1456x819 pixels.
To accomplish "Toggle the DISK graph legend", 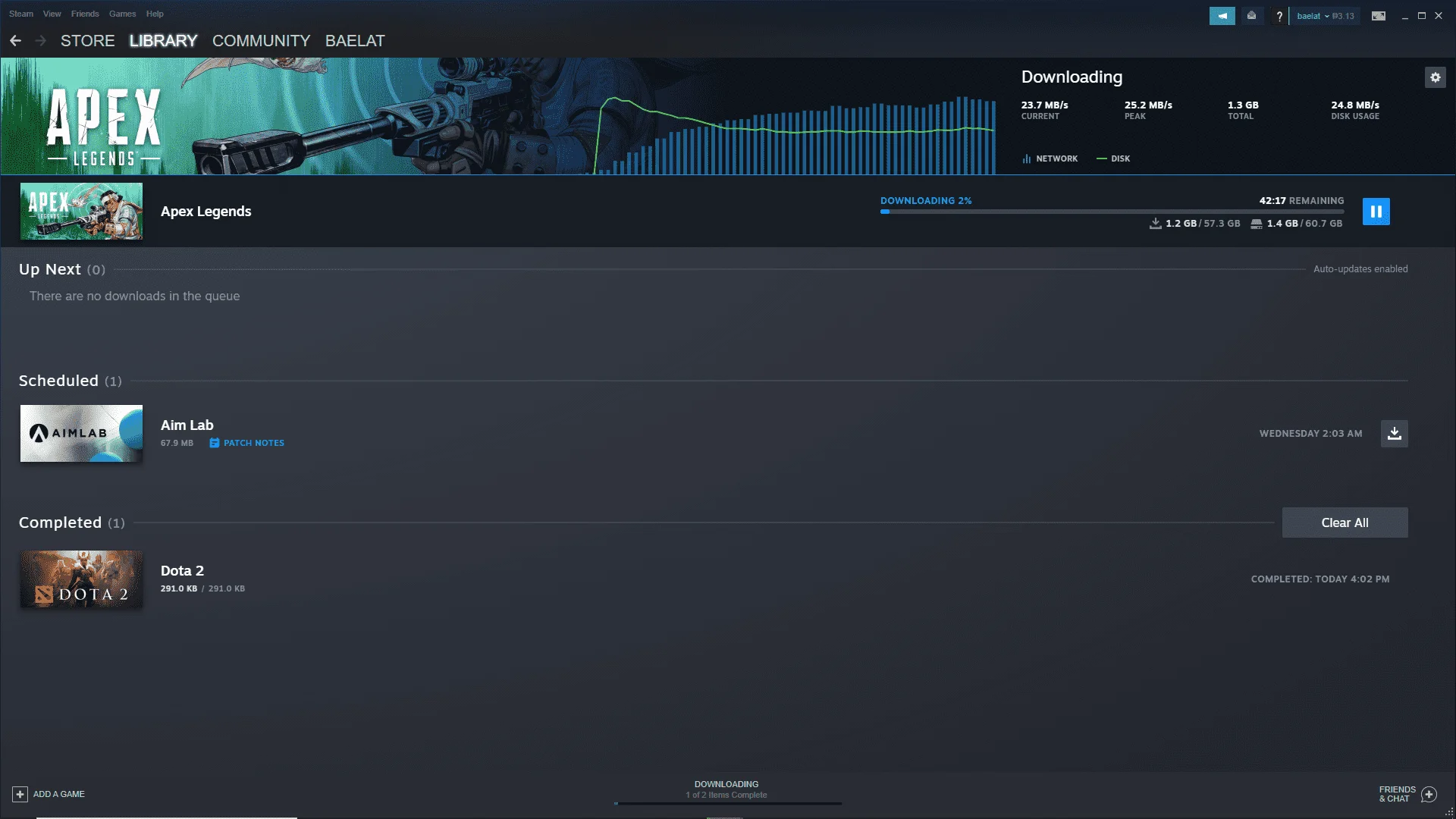I will click(x=1113, y=158).
